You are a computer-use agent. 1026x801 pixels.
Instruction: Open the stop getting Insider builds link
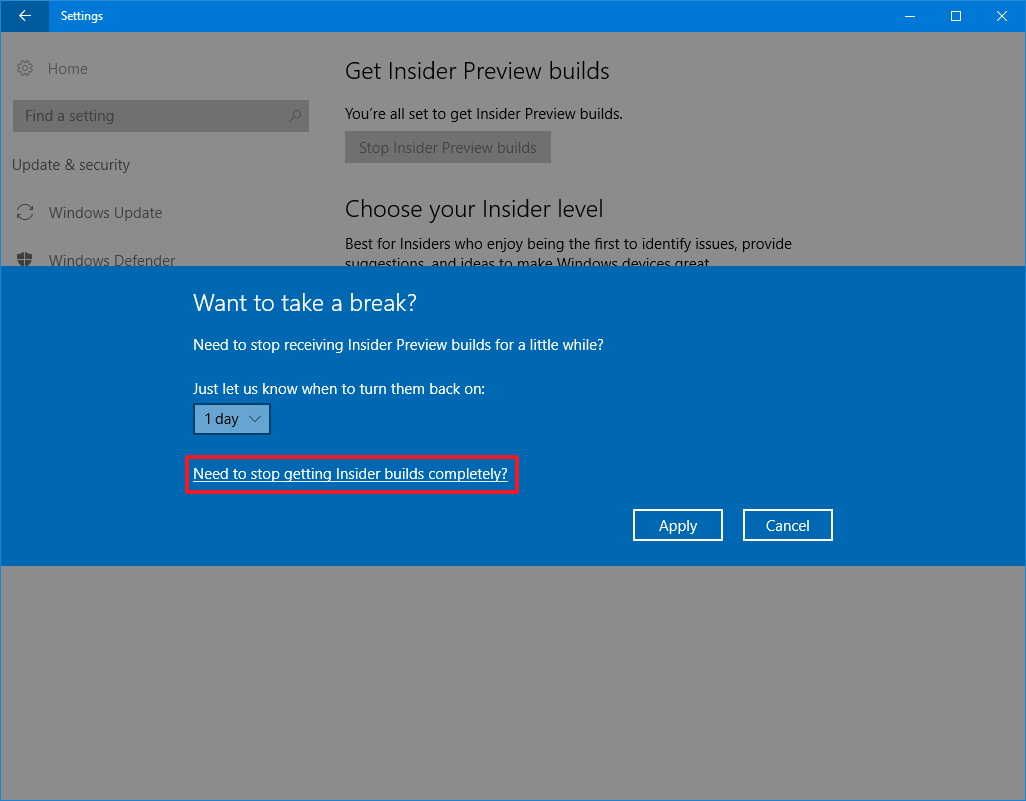(351, 473)
